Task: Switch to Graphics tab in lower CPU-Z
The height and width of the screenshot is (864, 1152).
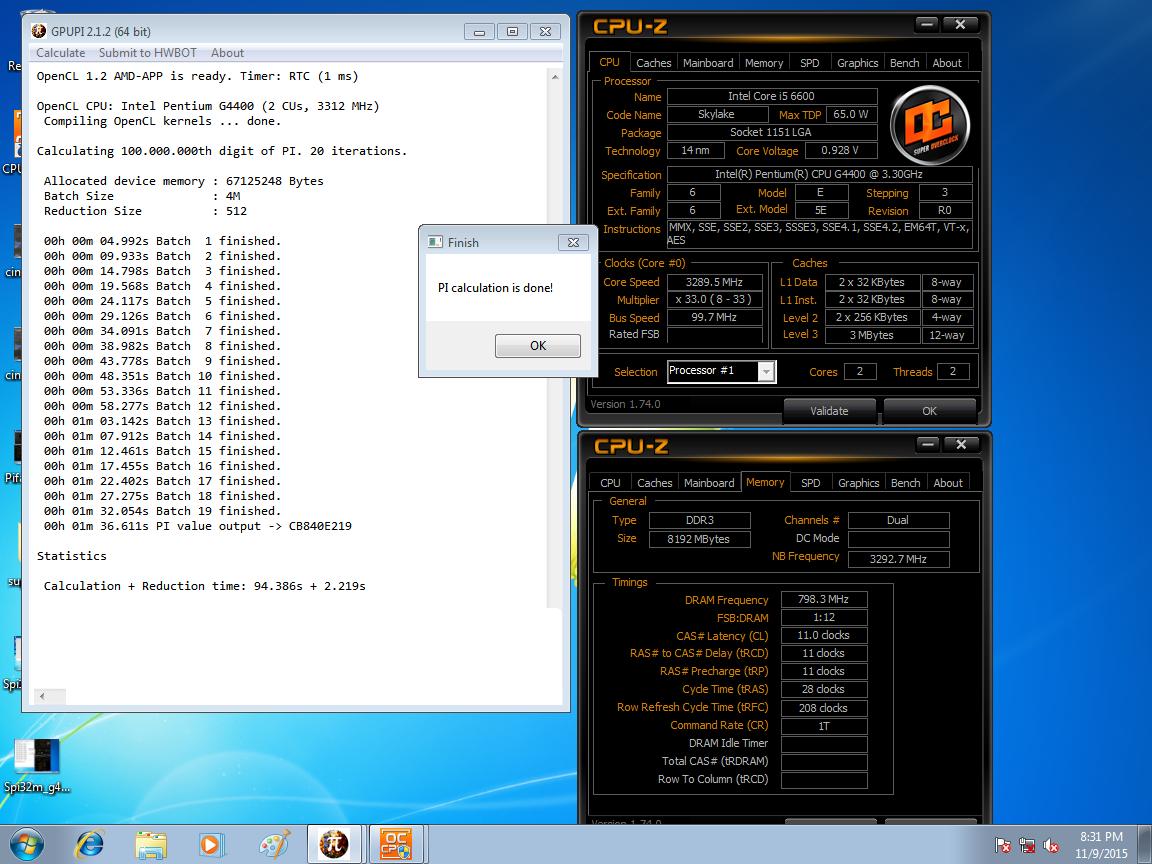Action: tap(858, 483)
